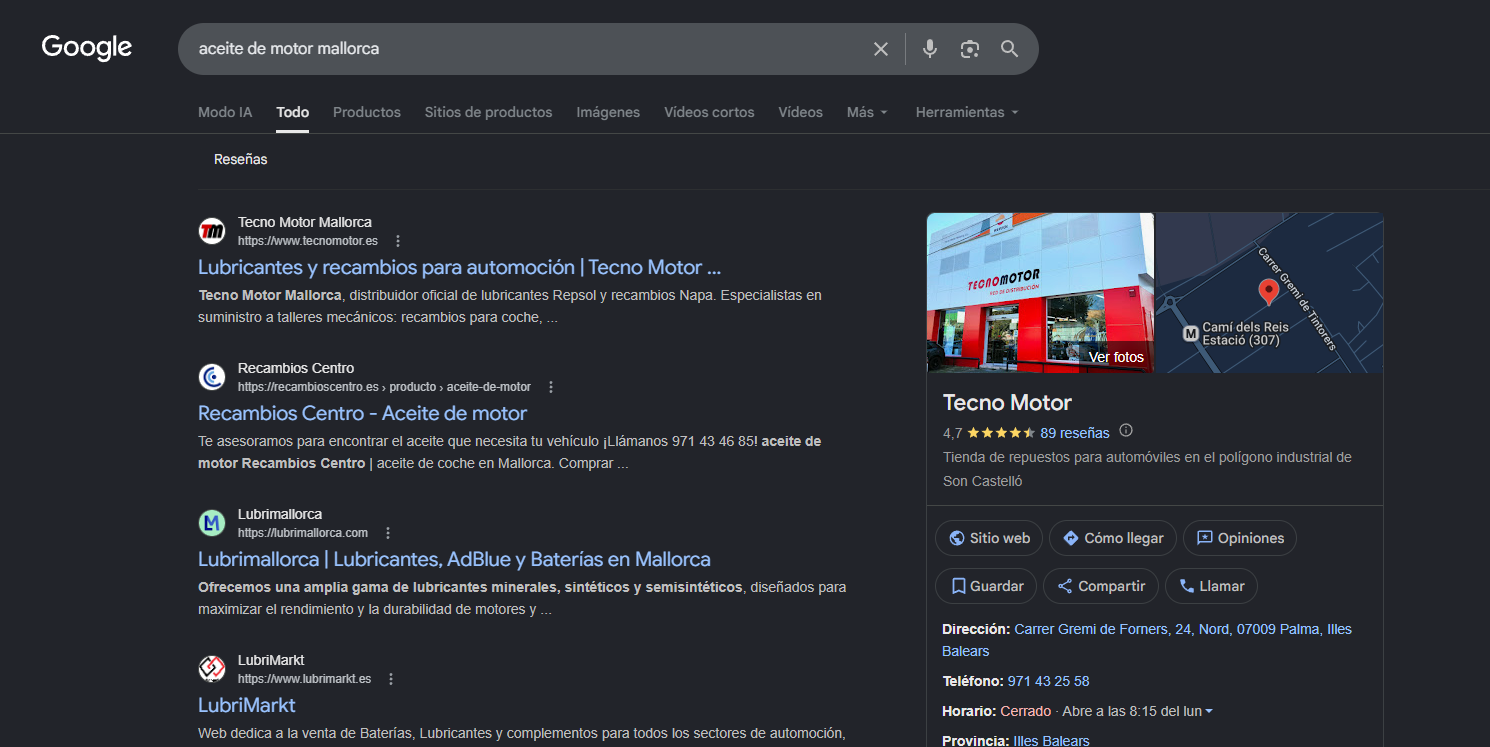
Task: Open Tecno Motor storefront photo Ver fotos
Action: coord(1040,293)
